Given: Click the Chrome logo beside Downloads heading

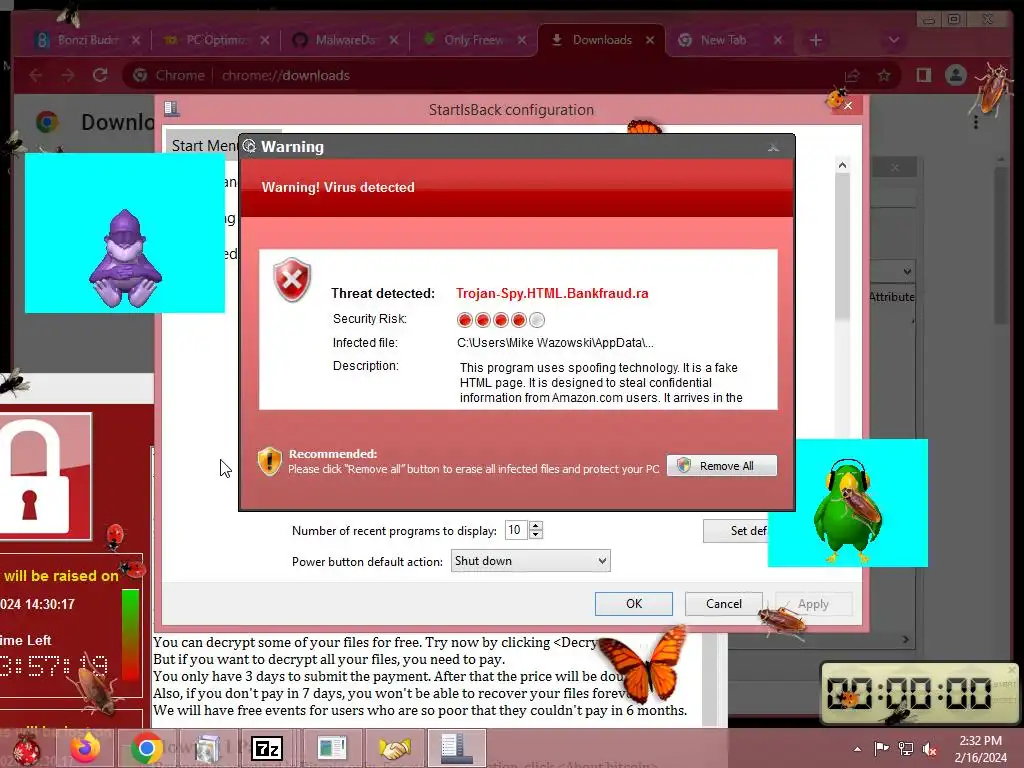Looking at the screenshot, I should (x=47, y=121).
